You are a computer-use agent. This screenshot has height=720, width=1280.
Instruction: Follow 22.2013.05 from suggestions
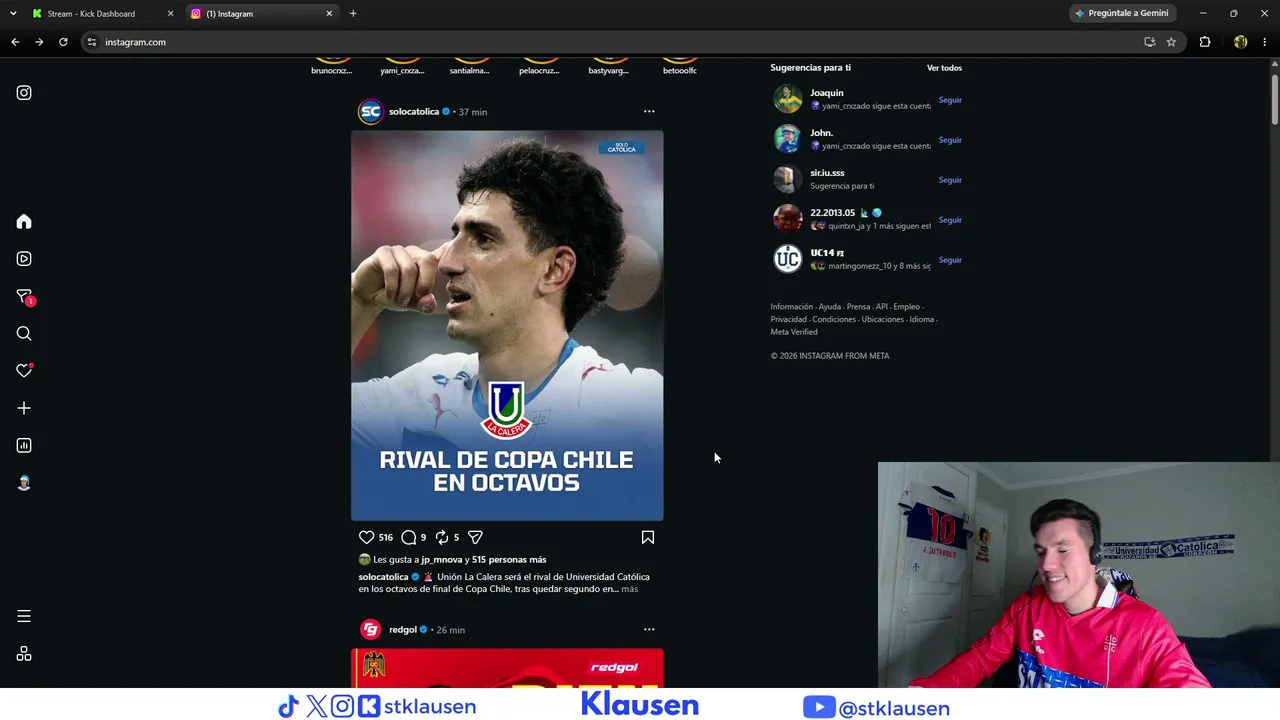pyautogui.click(x=950, y=220)
